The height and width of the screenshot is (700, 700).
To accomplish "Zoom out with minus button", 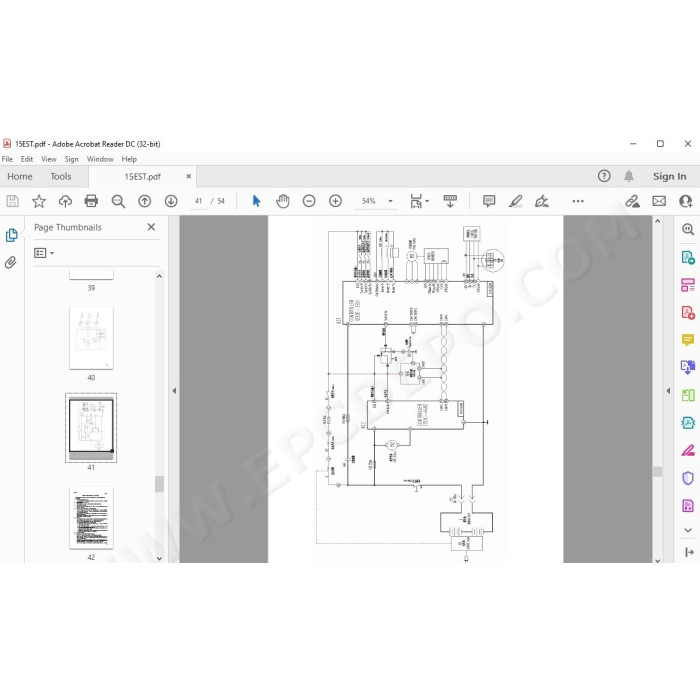I will 309,201.
